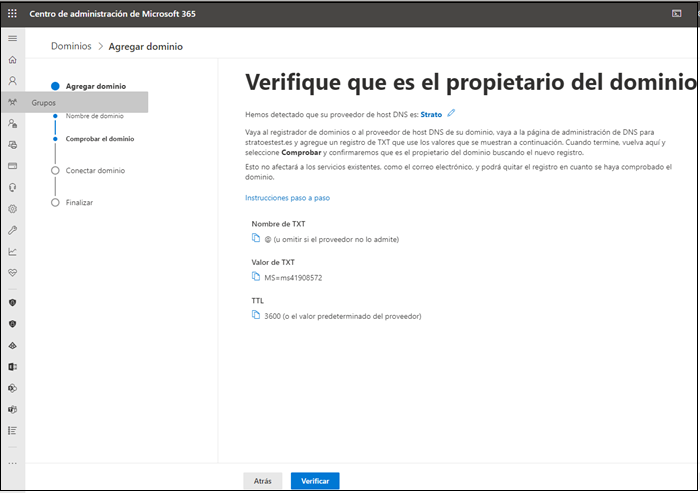The image size is (700, 493).
Task: Open SharePoint admin center icon
Action: (12, 388)
